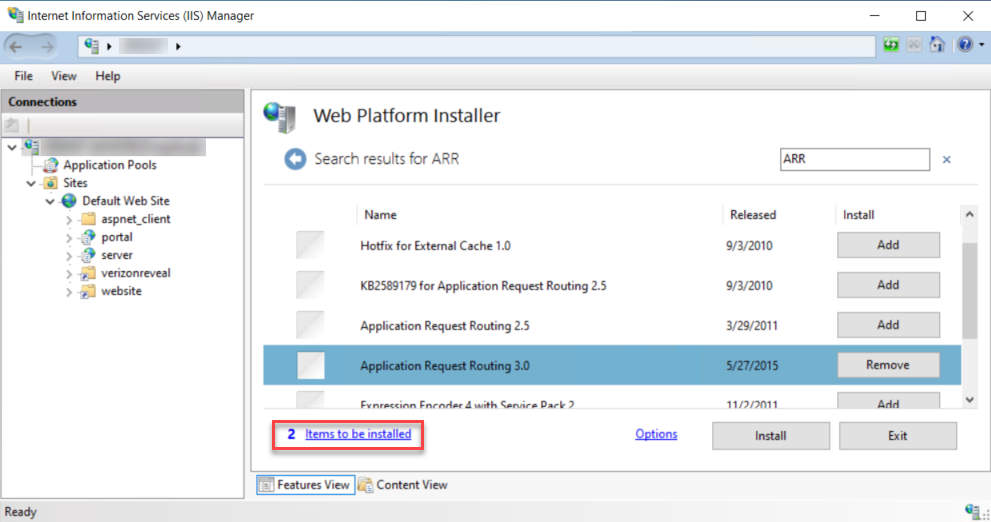Click the Install button
991x522 pixels.
point(770,436)
